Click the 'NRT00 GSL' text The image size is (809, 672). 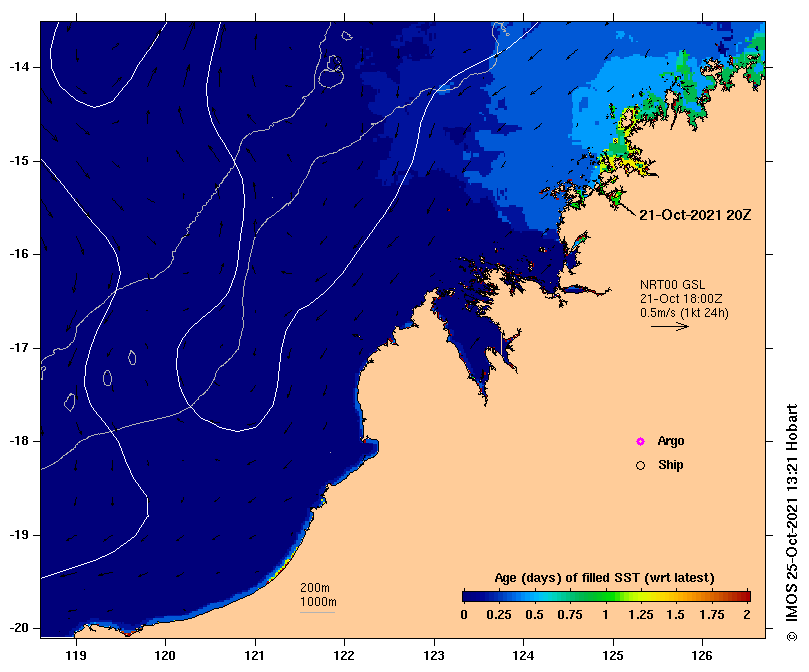[x=672, y=285]
